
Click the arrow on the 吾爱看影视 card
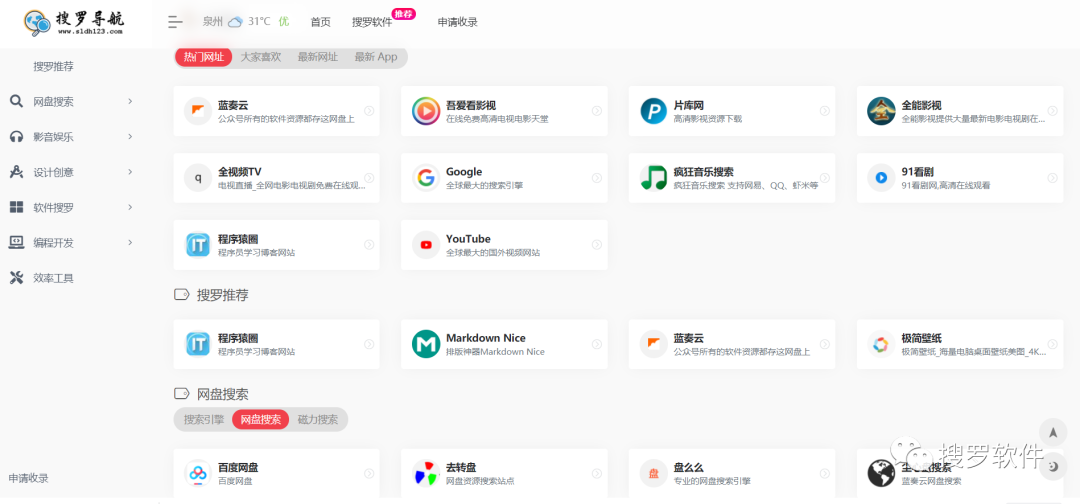click(x=596, y=111)
